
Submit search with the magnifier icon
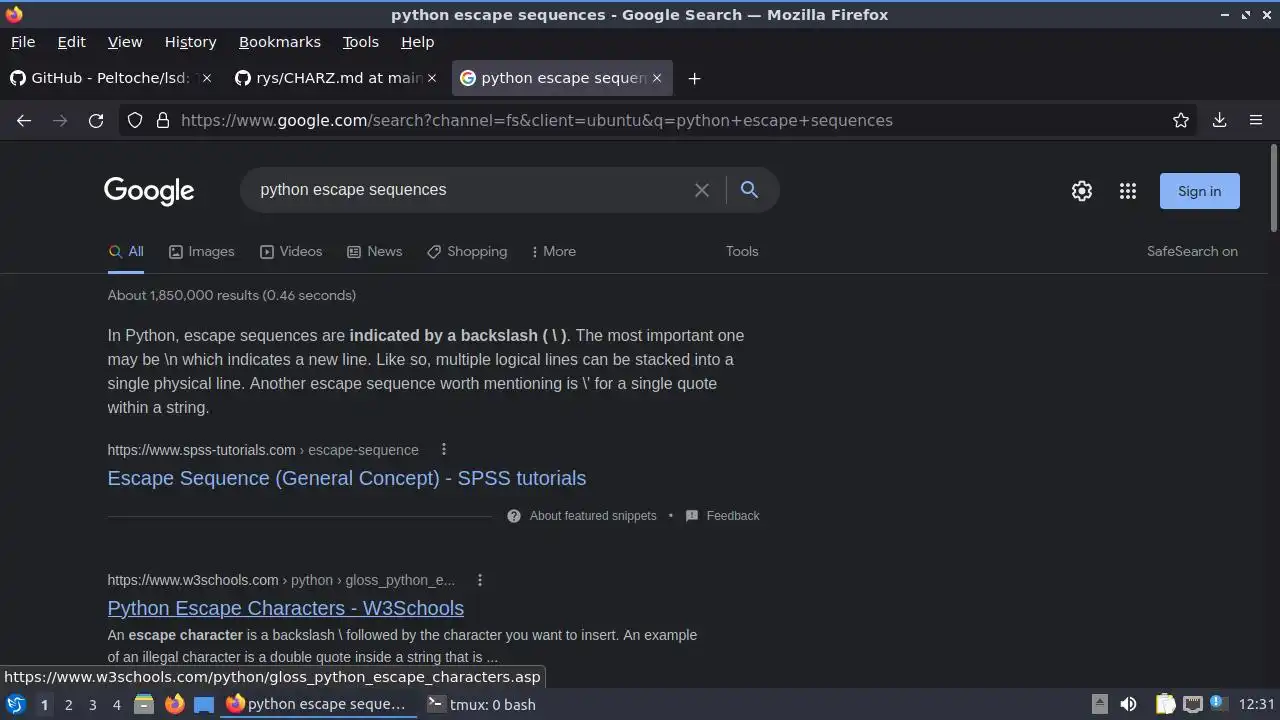749,190
